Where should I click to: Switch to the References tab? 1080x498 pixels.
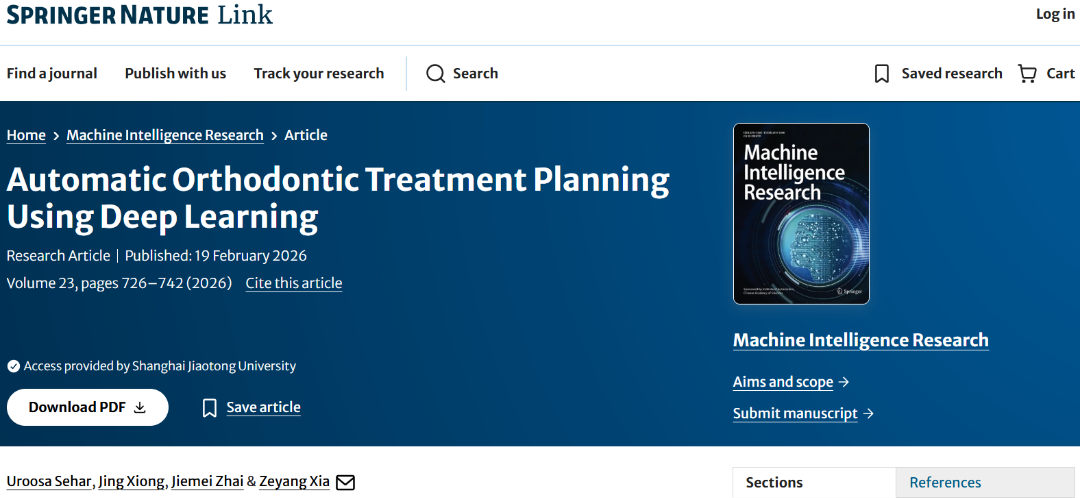tap(945, 482)
